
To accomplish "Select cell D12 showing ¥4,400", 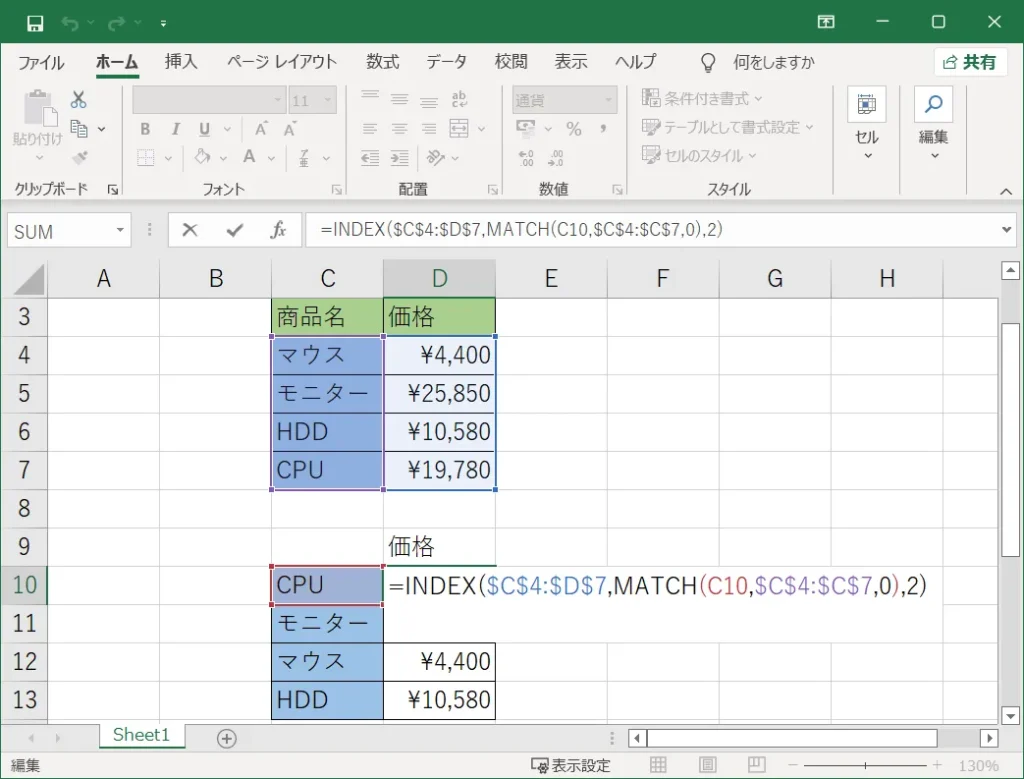I will [440, 661].
